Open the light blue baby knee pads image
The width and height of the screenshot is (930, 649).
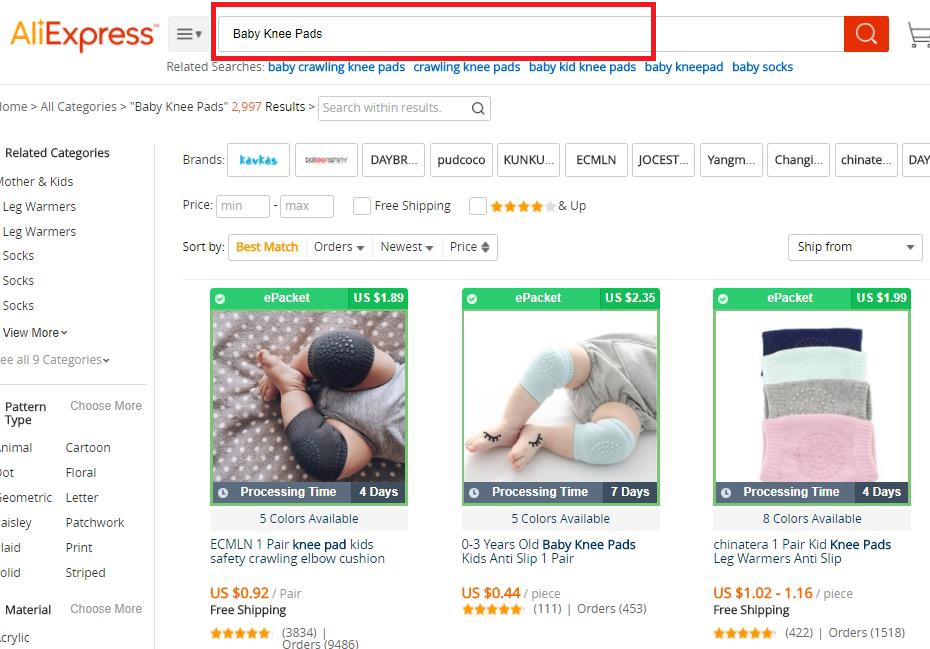[560, 397]
